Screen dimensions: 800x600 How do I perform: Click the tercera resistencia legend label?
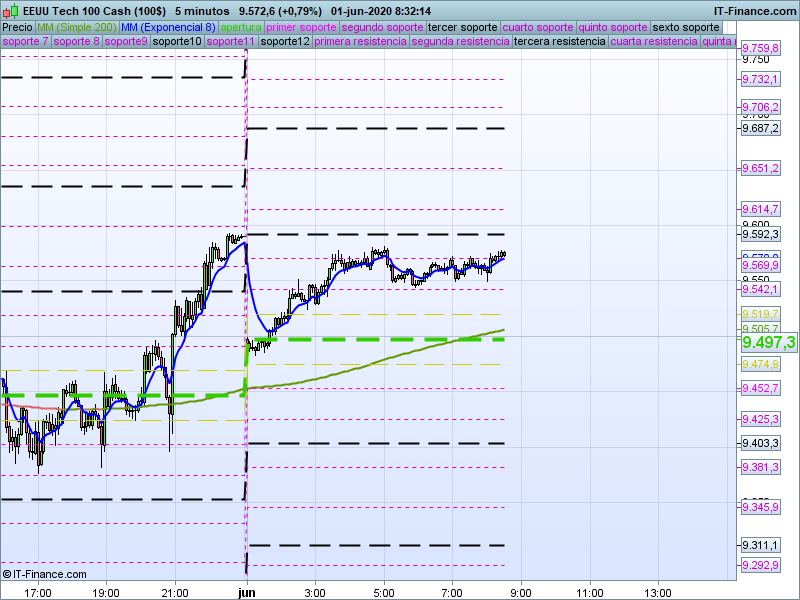[560, 41]
